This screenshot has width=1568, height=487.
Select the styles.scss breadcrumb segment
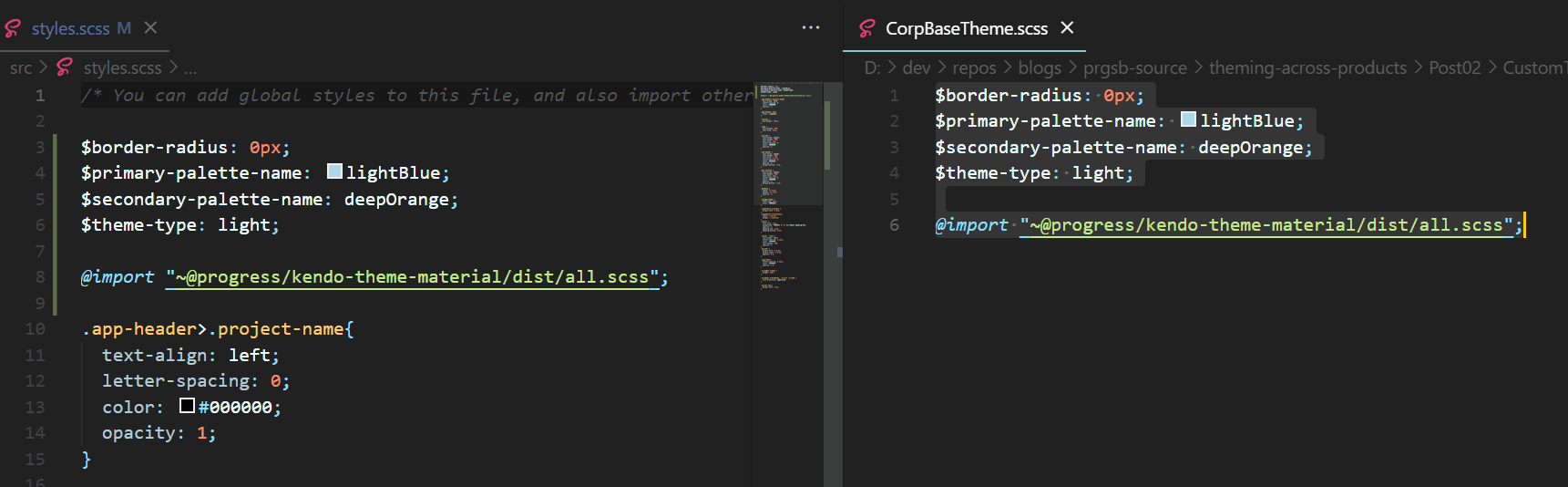pyautogui.click(x=122, y=68)
